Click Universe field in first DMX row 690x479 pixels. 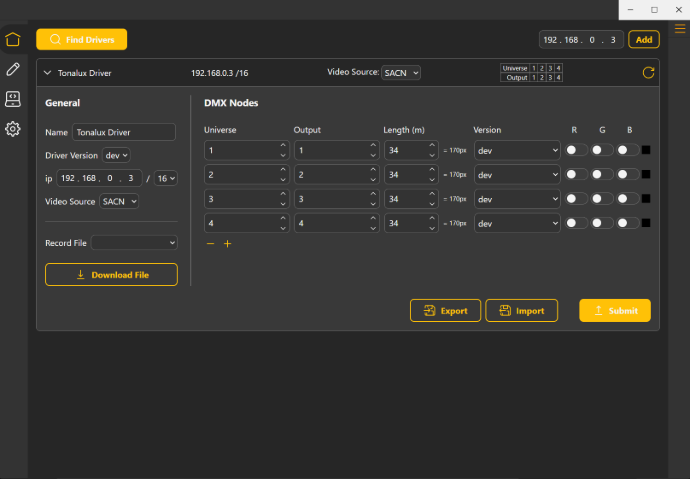point(246,150)
